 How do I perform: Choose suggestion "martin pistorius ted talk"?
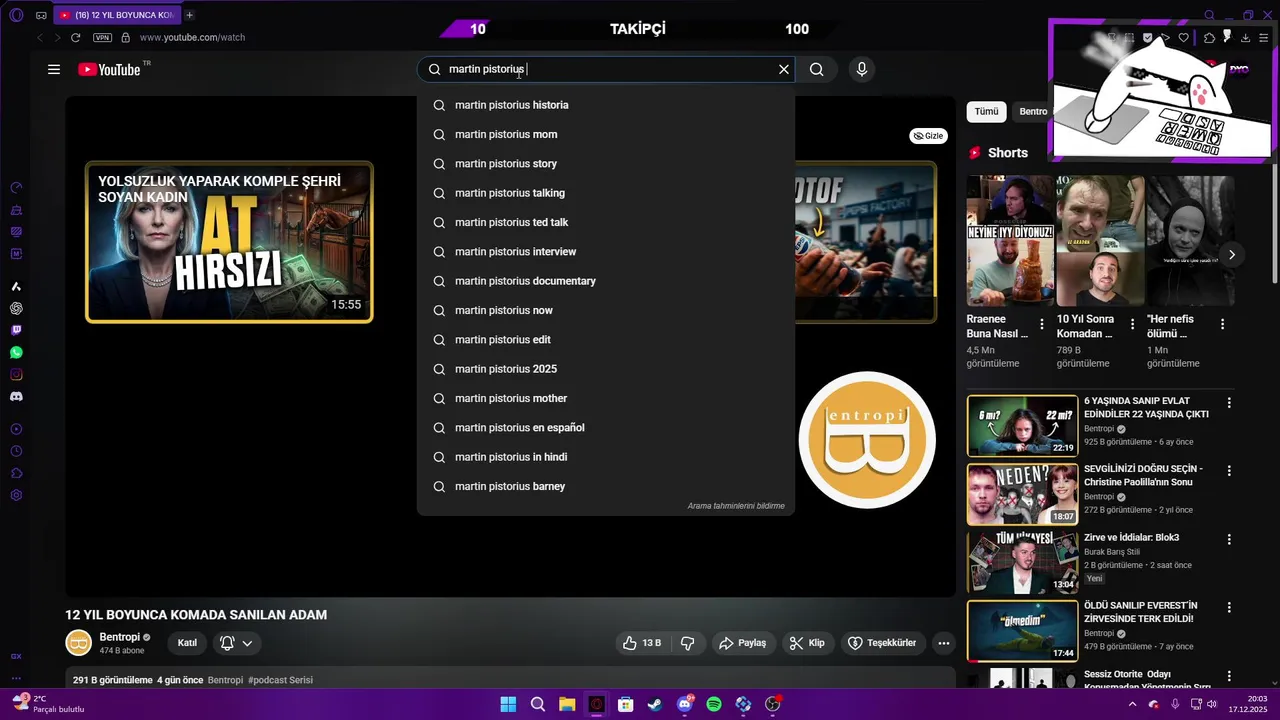coord(606,222)
